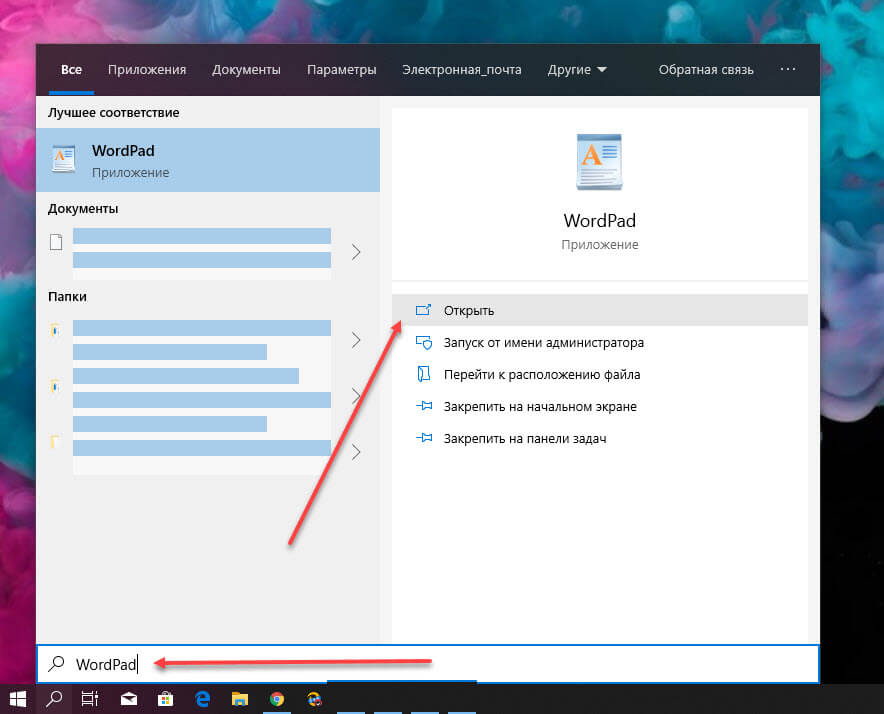
Task: Click the Открыть open icon
Action: pyautogui.click(x=423, y=310)
